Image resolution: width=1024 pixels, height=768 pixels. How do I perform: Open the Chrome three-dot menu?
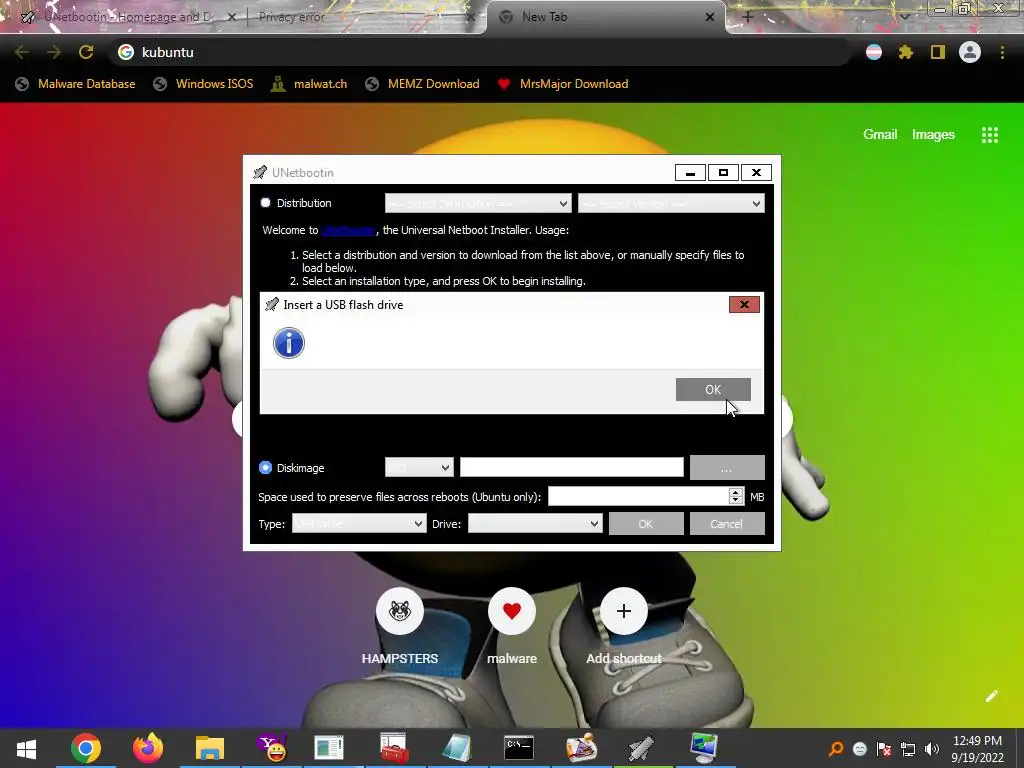coord(1002,52)
